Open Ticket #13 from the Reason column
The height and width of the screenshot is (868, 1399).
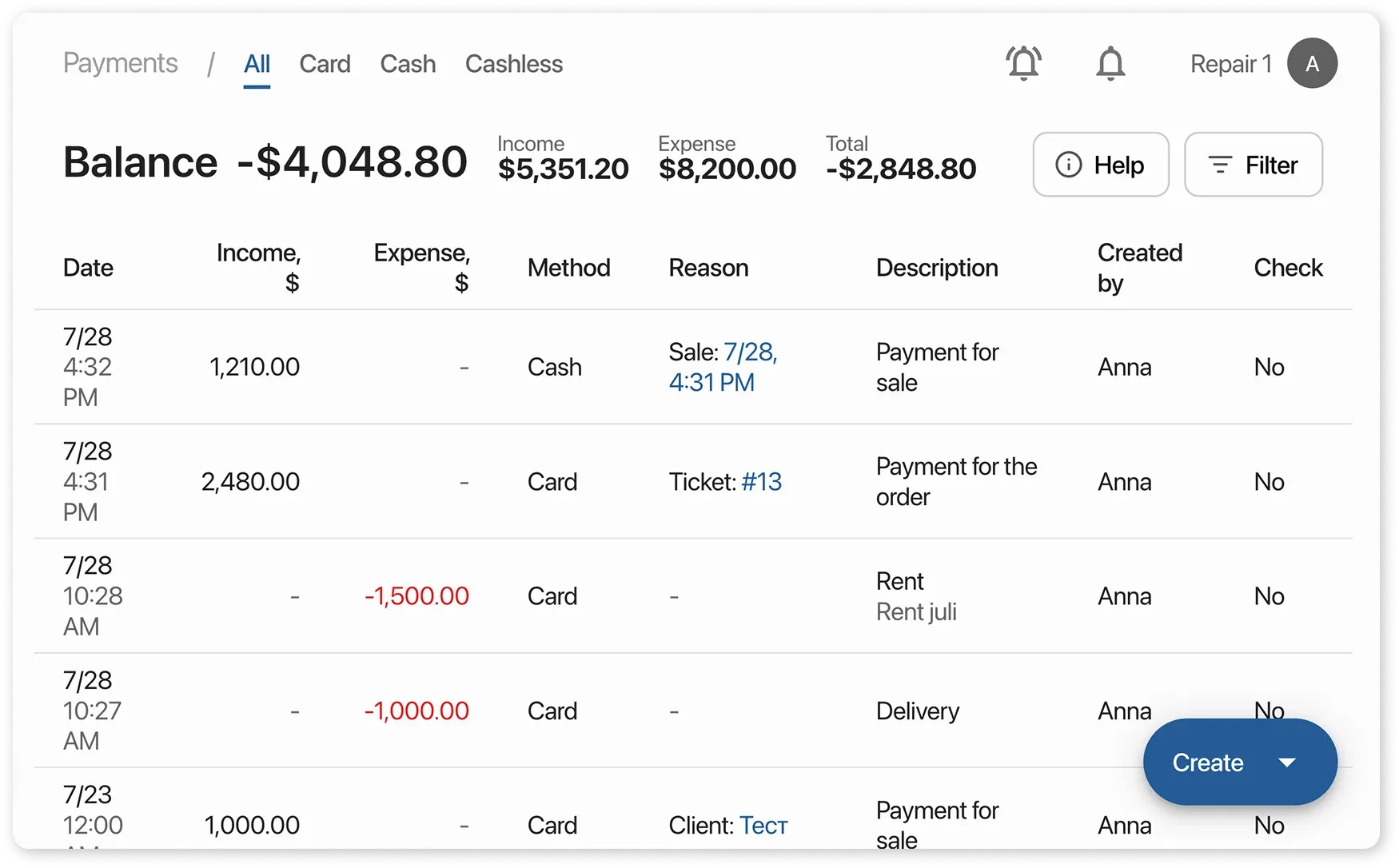[x=760, y=481]
